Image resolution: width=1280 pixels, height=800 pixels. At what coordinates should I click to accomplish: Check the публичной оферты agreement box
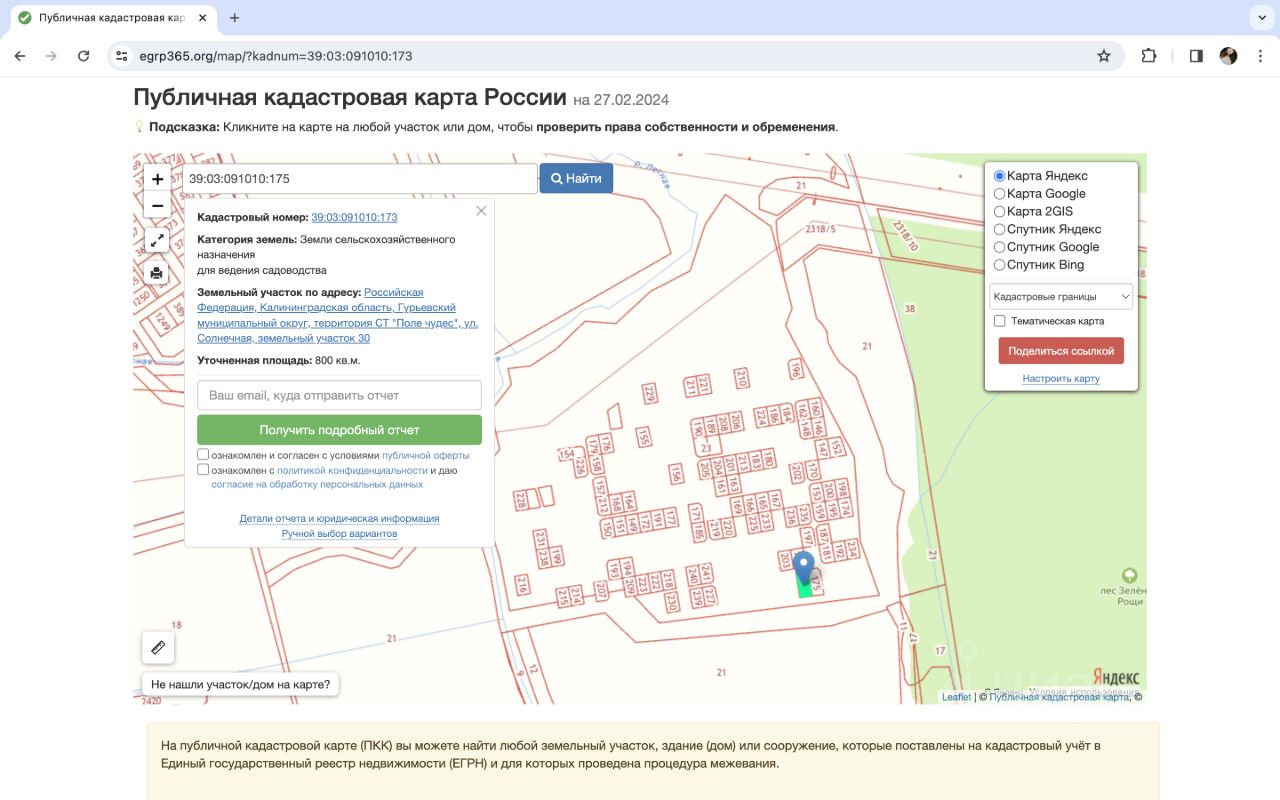coord(203,455)
